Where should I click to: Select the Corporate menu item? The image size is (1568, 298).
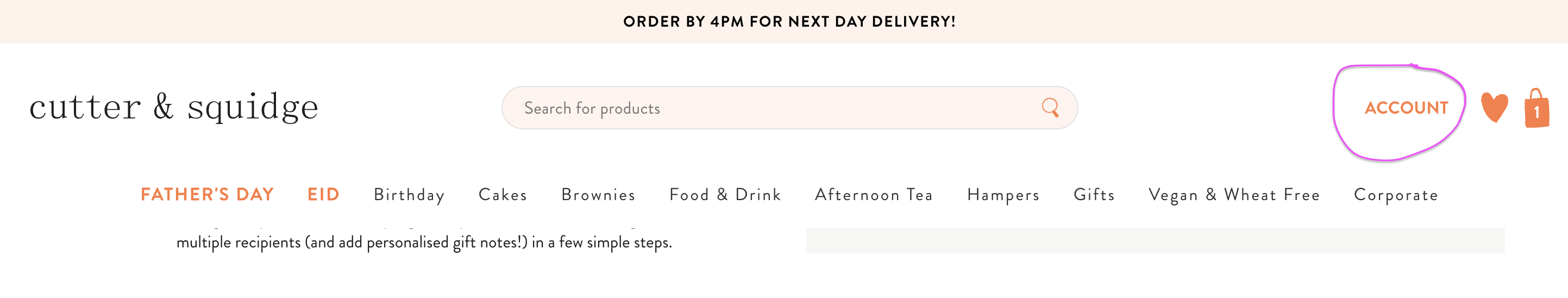tap(1396, 195)
